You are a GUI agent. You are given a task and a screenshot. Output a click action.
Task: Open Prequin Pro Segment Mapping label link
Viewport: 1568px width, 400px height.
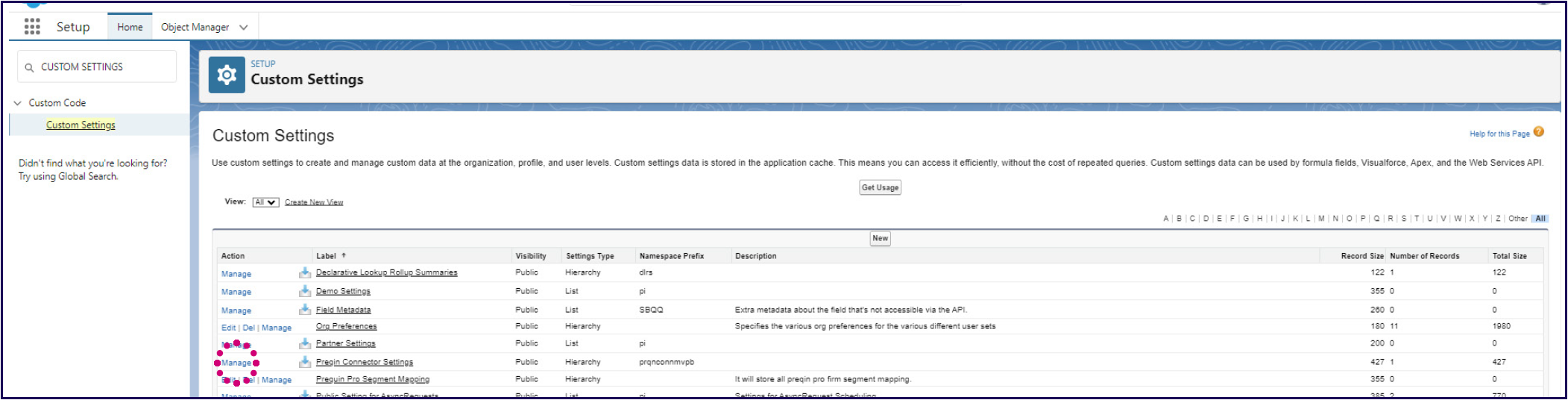pos(372,379)
